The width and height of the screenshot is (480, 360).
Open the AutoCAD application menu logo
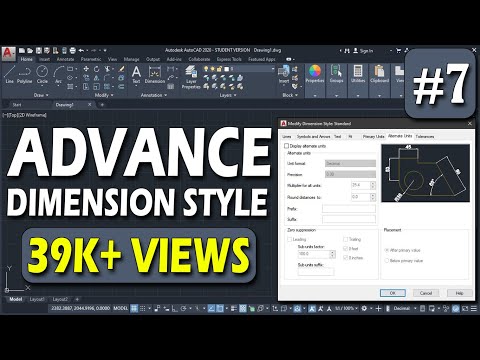(8, 53)
